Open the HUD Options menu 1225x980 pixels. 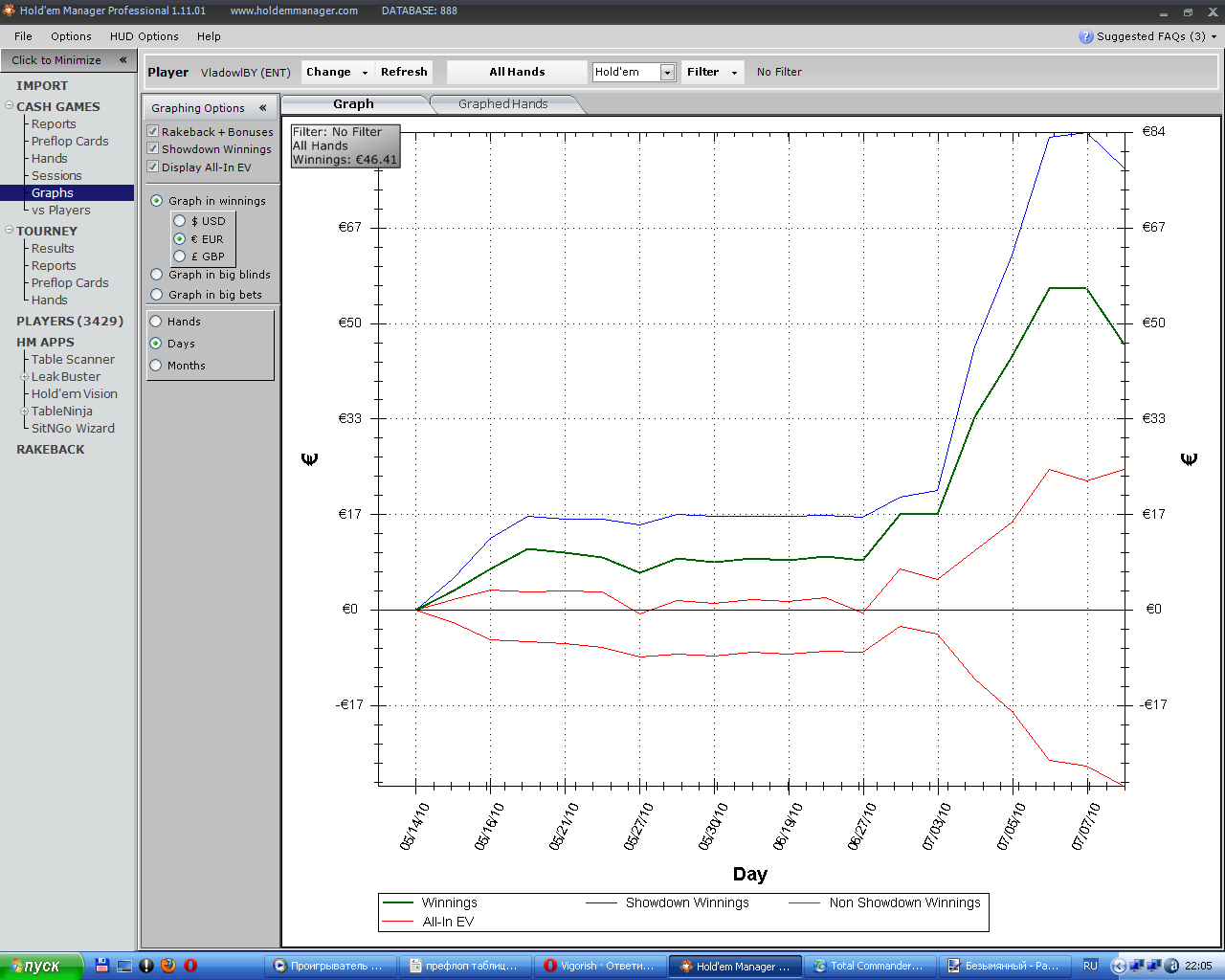pos(144,36)
